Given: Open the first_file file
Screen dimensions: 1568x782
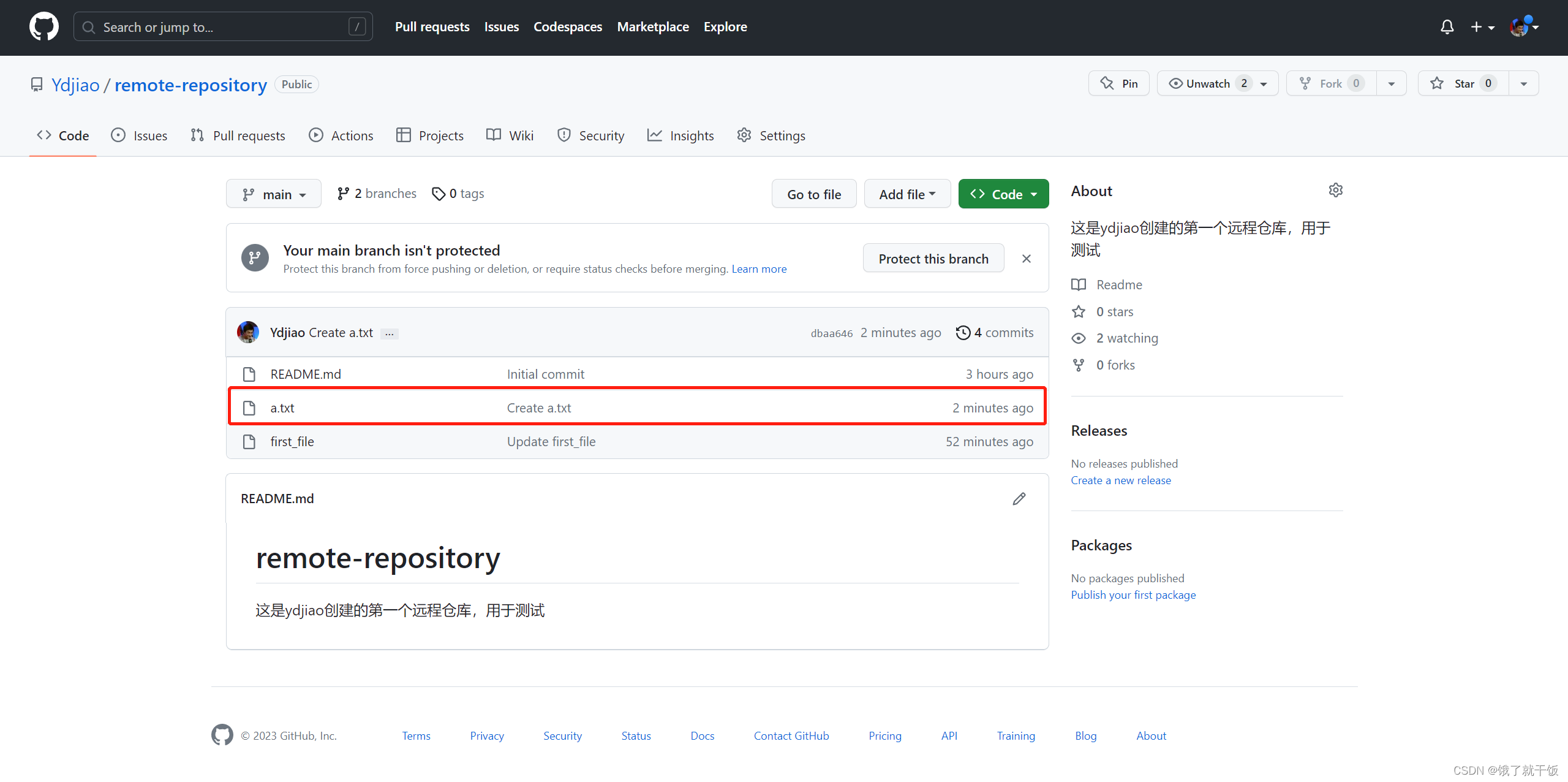Looking at the screenshot, I should pos(292,442).
